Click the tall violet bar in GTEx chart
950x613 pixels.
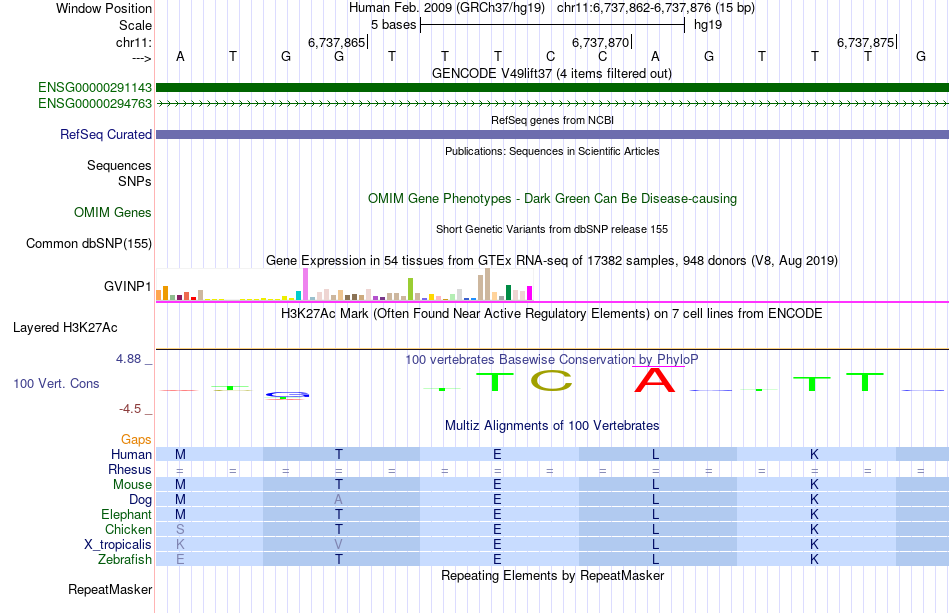coord(306,285)
